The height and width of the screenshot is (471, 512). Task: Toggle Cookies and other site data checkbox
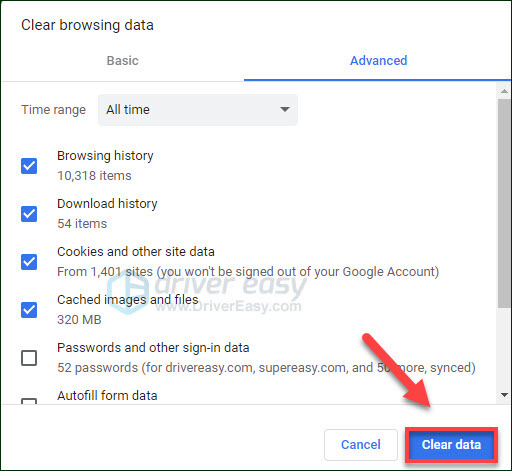click(x=29, y=262)
